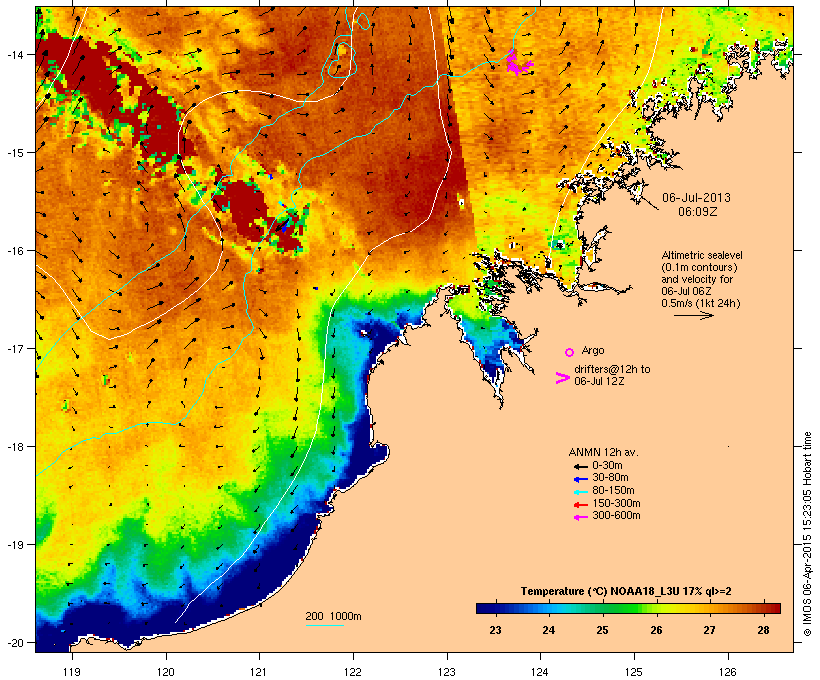Click the magenta Argo circle marker in legend

pyautogui.click(x=570, y=352)
